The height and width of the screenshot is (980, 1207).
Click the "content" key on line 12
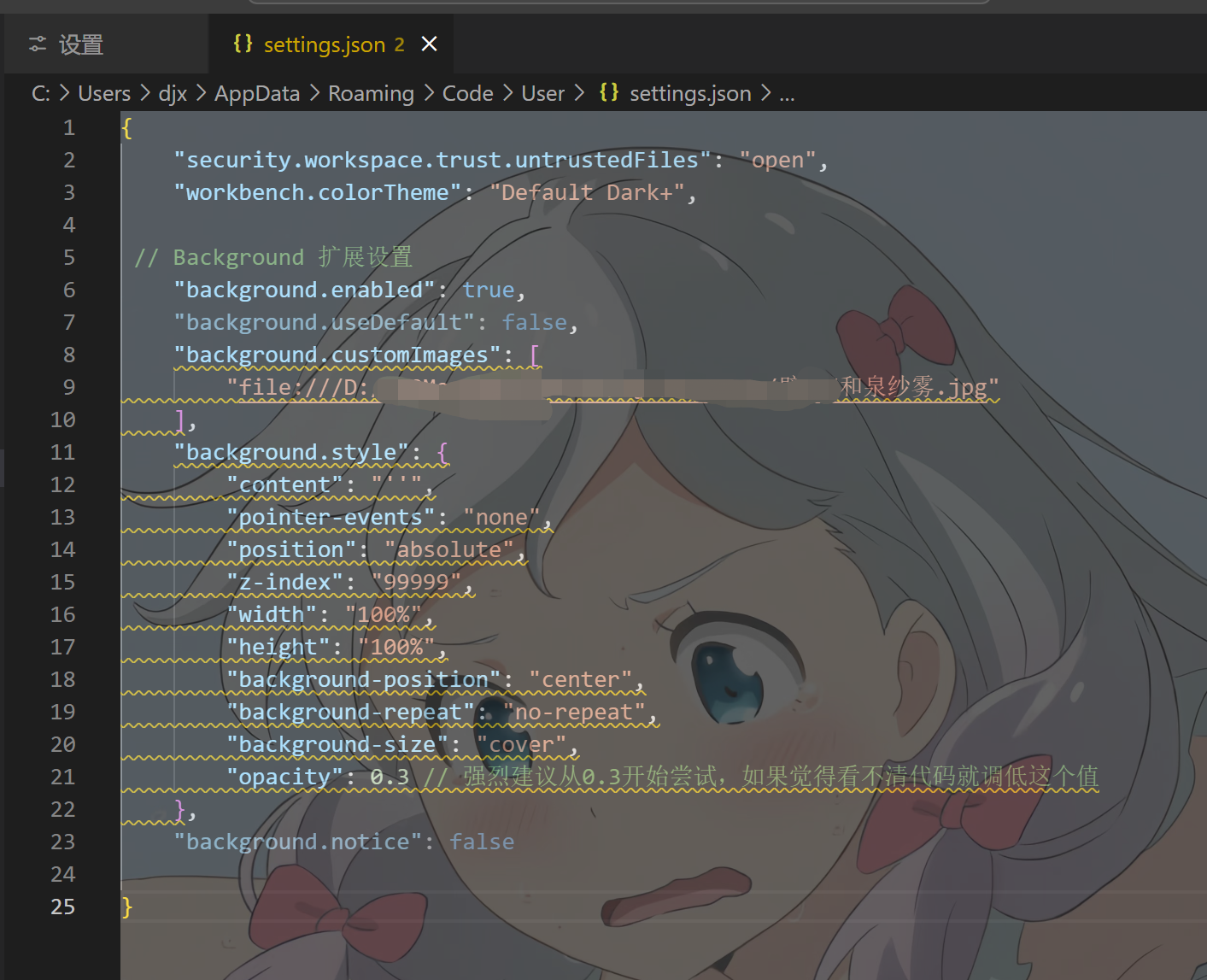[285, 485]
